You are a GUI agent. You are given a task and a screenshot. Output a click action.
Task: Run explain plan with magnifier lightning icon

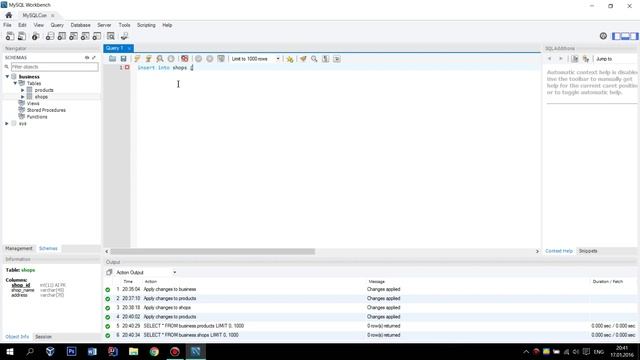[160, 59]
